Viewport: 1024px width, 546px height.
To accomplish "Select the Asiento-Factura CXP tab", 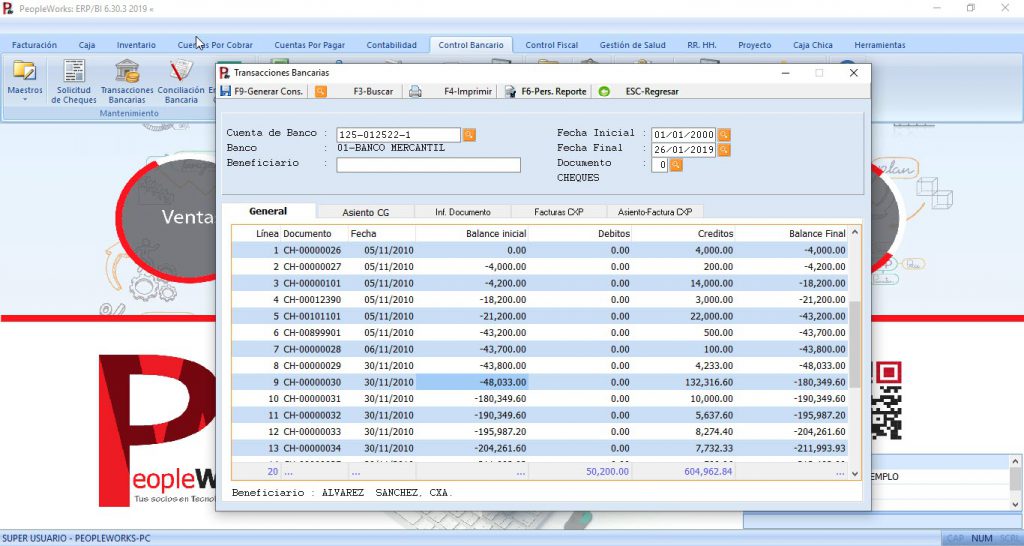I will point(655,212).
